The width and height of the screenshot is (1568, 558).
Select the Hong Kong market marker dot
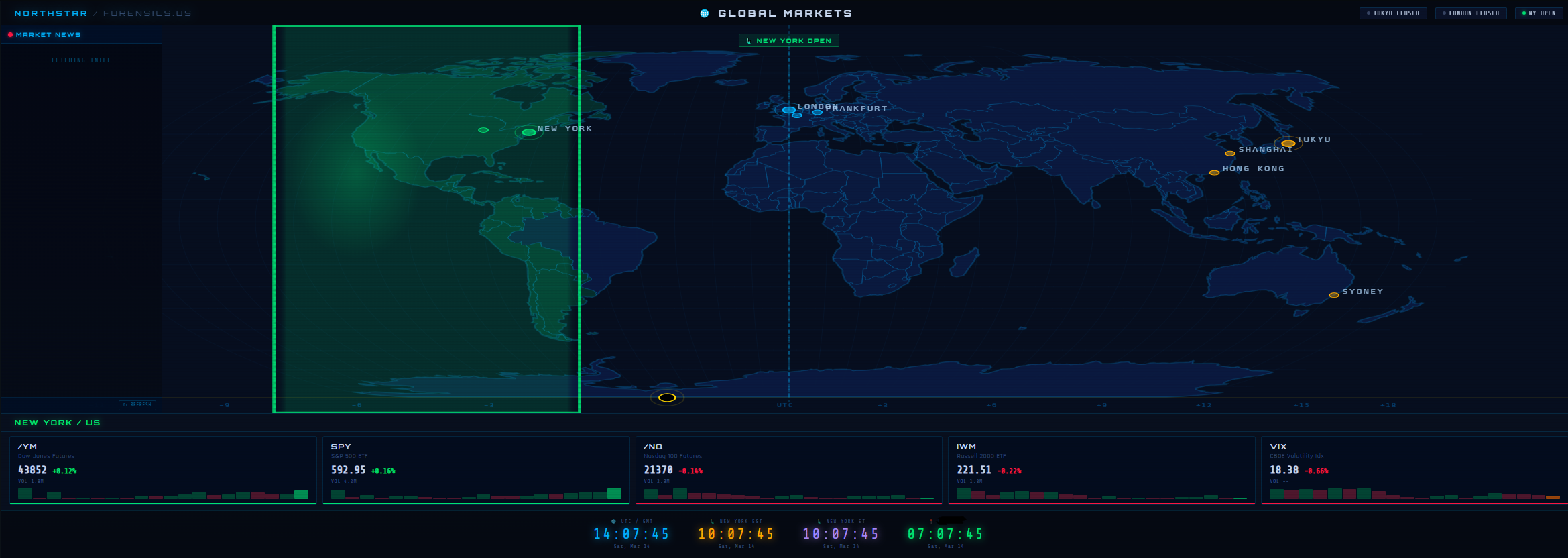point(1214,173)
